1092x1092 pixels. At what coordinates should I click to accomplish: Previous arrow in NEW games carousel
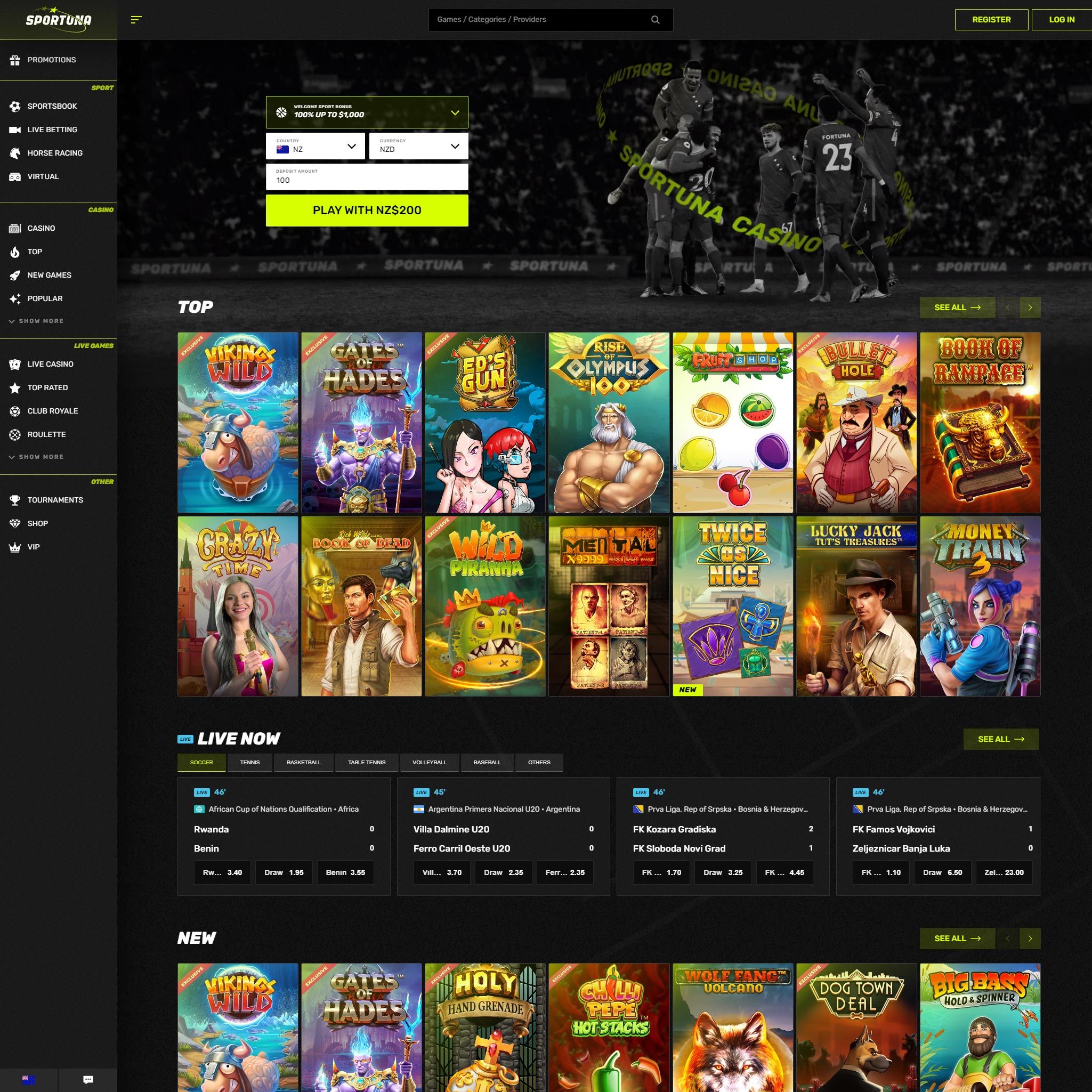tap(1007, 939)
